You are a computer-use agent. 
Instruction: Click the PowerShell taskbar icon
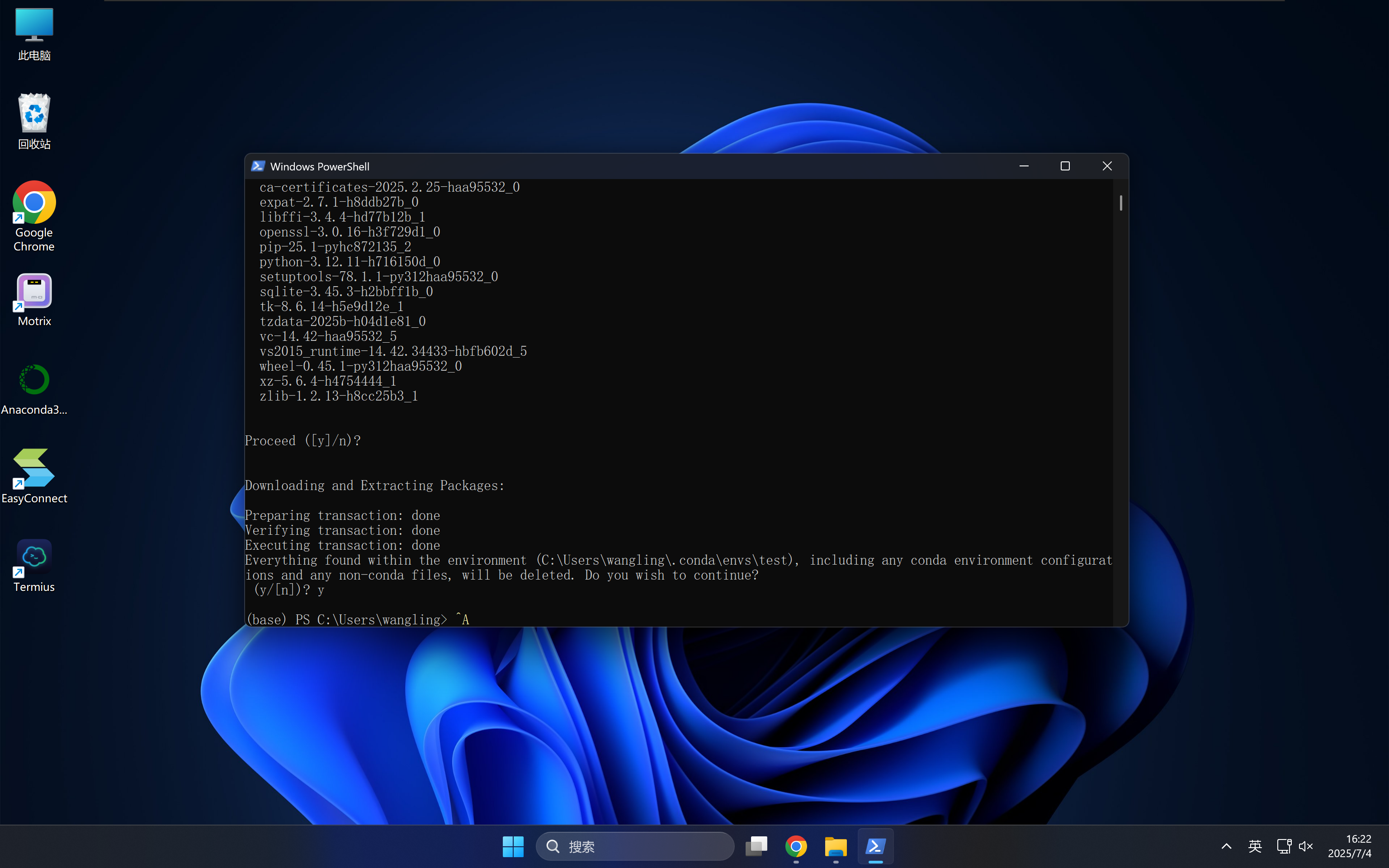(875, 846)
